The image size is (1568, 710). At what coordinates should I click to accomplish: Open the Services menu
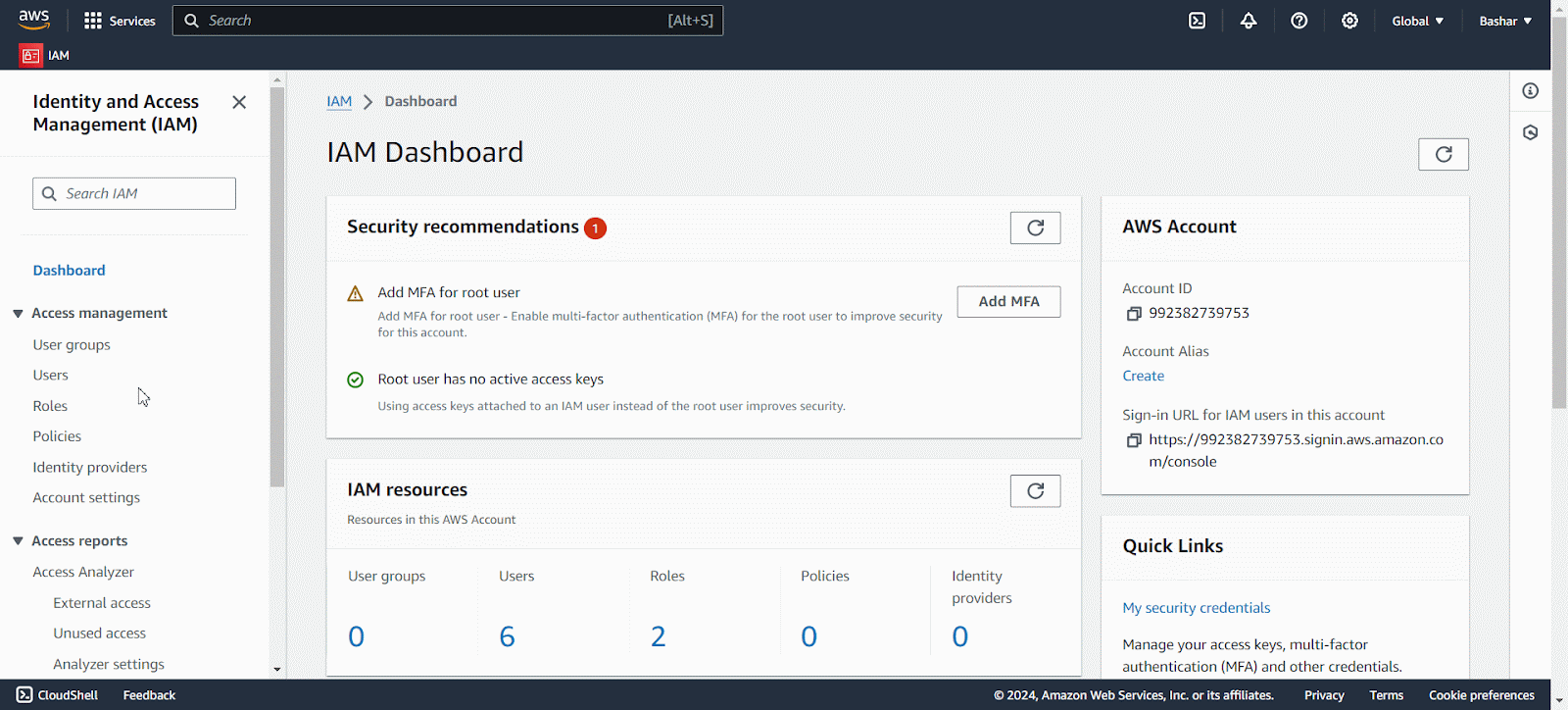pyautogui.click(x=120, y=21)
